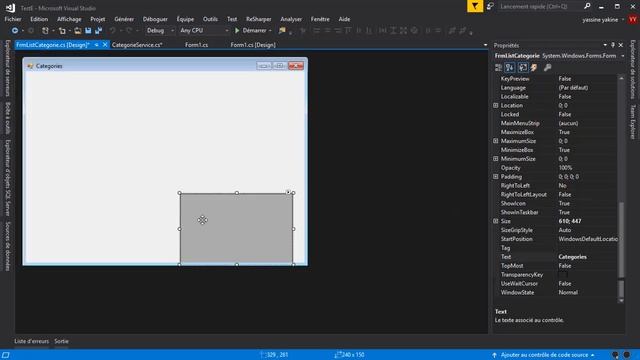Screen dimensions: 640x360
Task: Pin the Properties panel with auto-hide icon
Action: [613, 45]
